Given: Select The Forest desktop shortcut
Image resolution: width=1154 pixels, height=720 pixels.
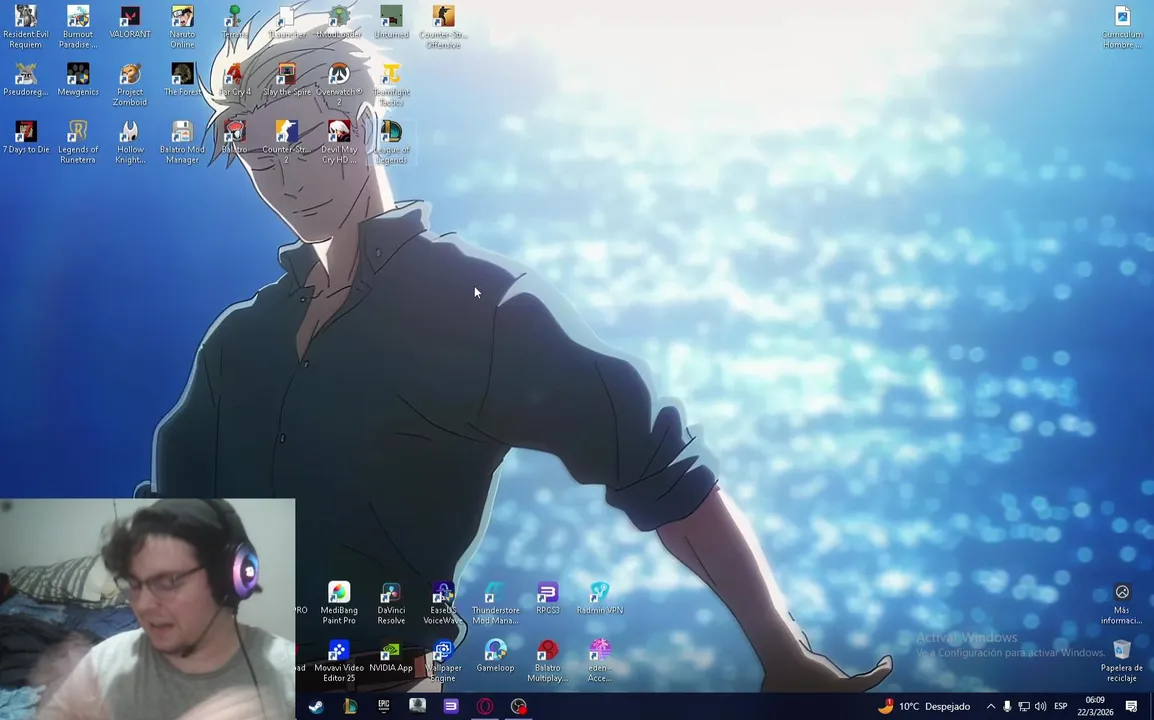Looking at the screenshot, I should pos(183,80).
